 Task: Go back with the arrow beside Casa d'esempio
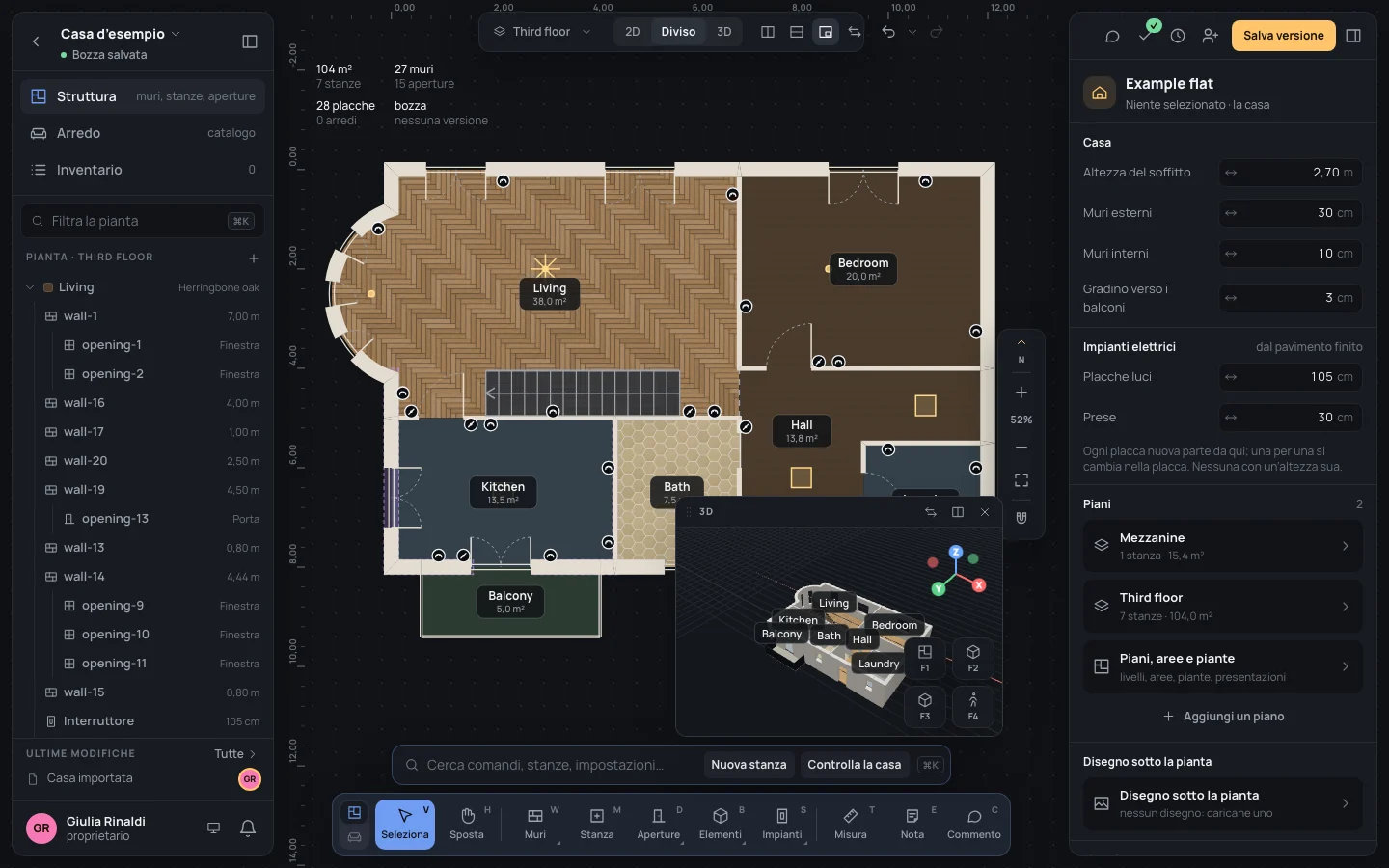tap(36, 41)
